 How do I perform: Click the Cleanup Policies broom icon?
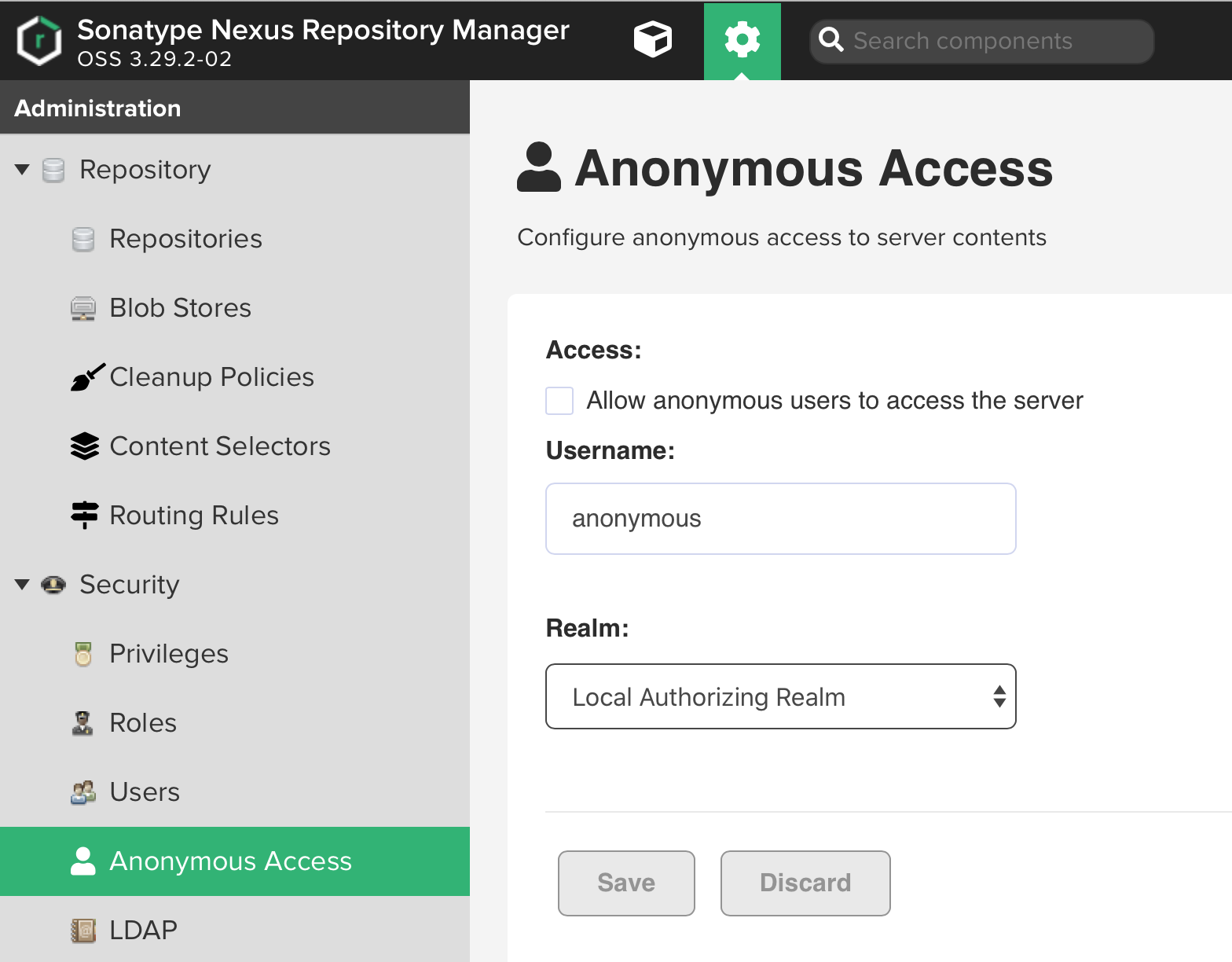click(87, 377)
